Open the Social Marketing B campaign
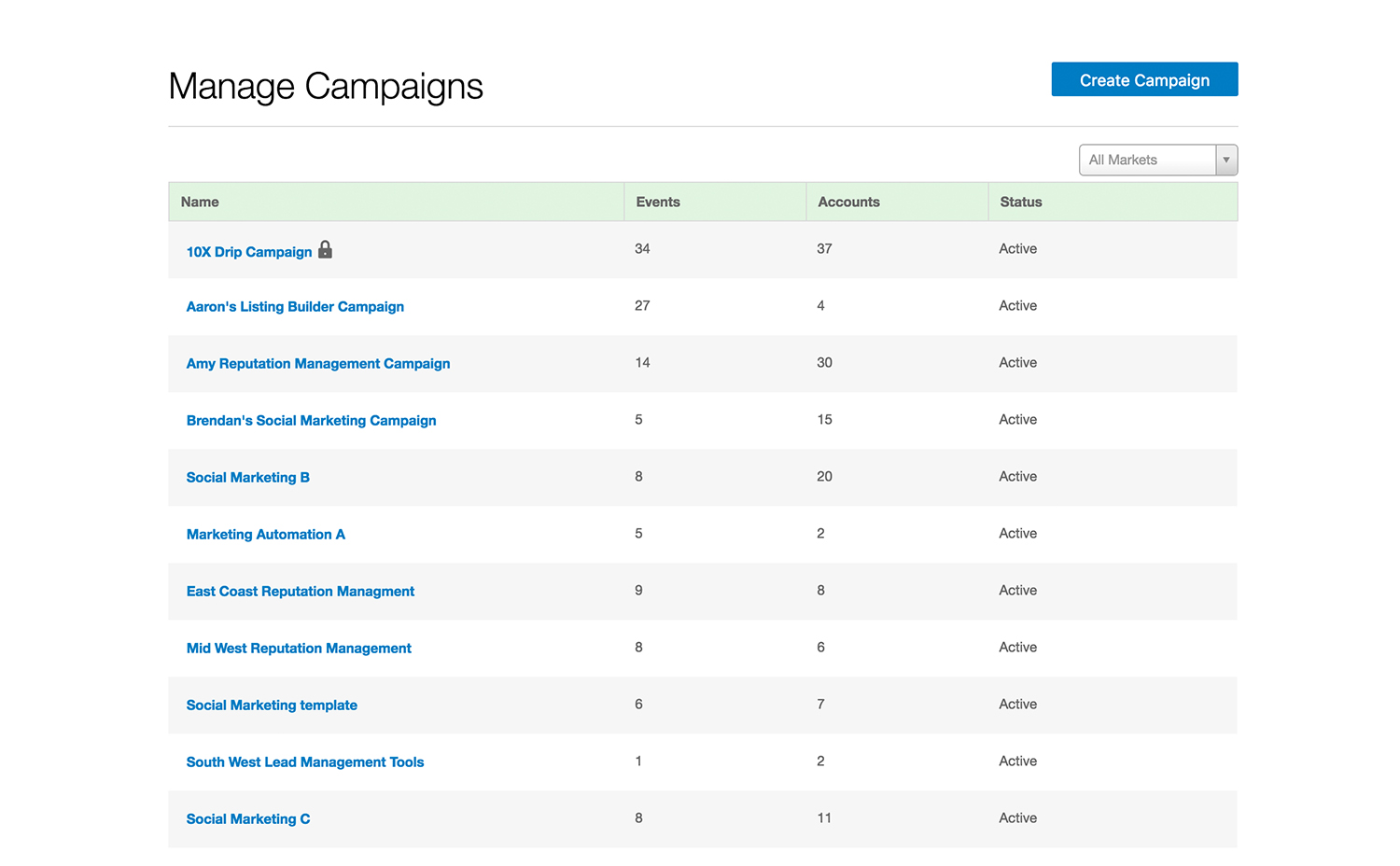Screen dimensions: 1400x866 (247, 477)
